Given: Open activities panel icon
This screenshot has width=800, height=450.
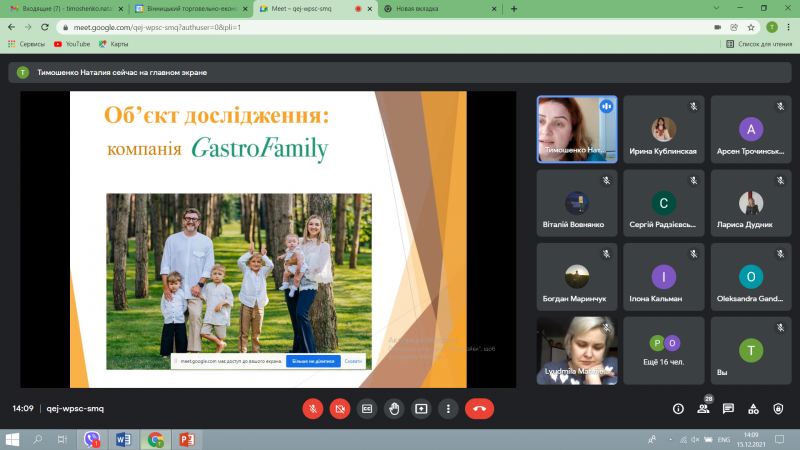Looking at the screenshot, I should coord(753,409).
